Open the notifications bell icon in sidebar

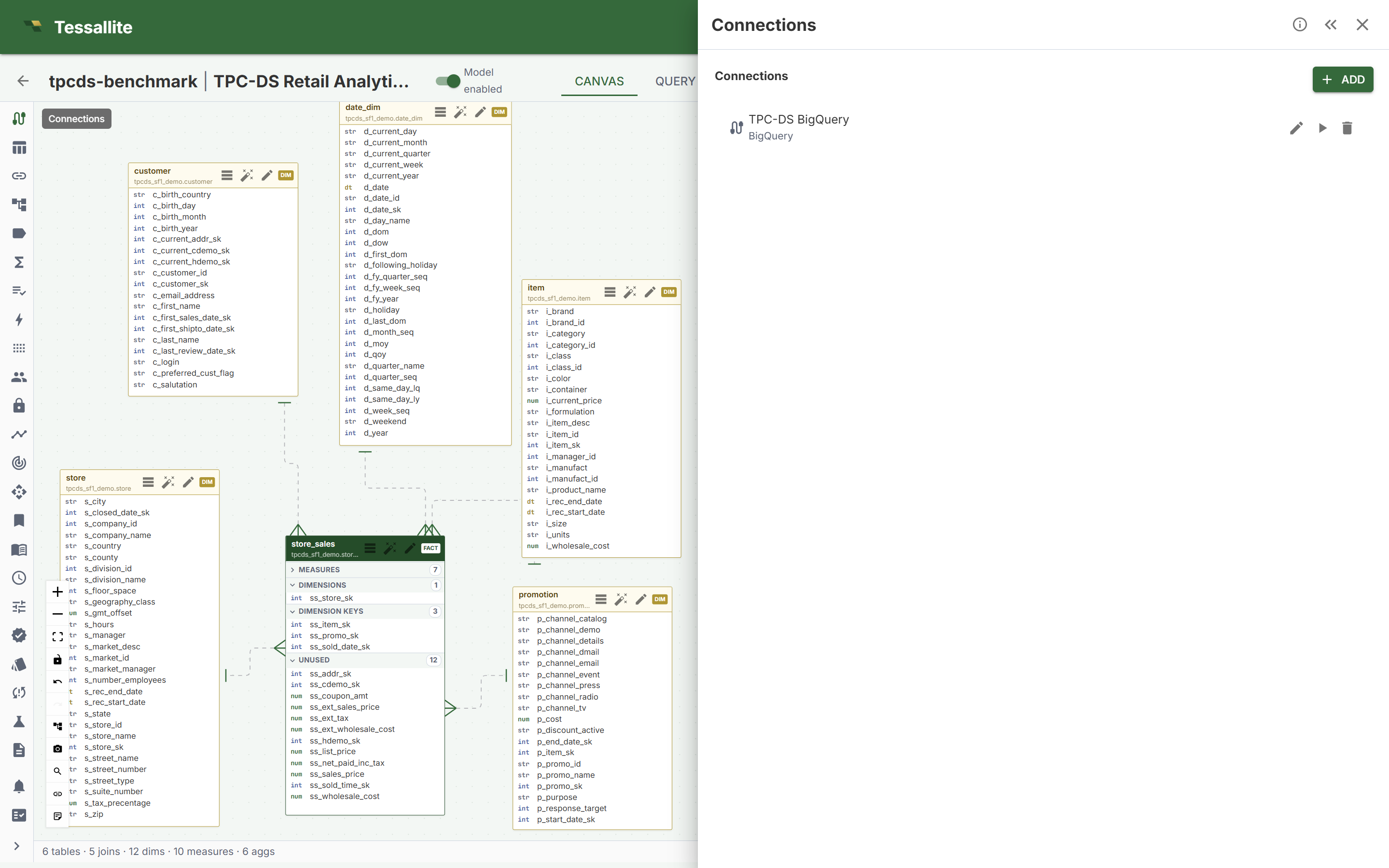point(19,786)
